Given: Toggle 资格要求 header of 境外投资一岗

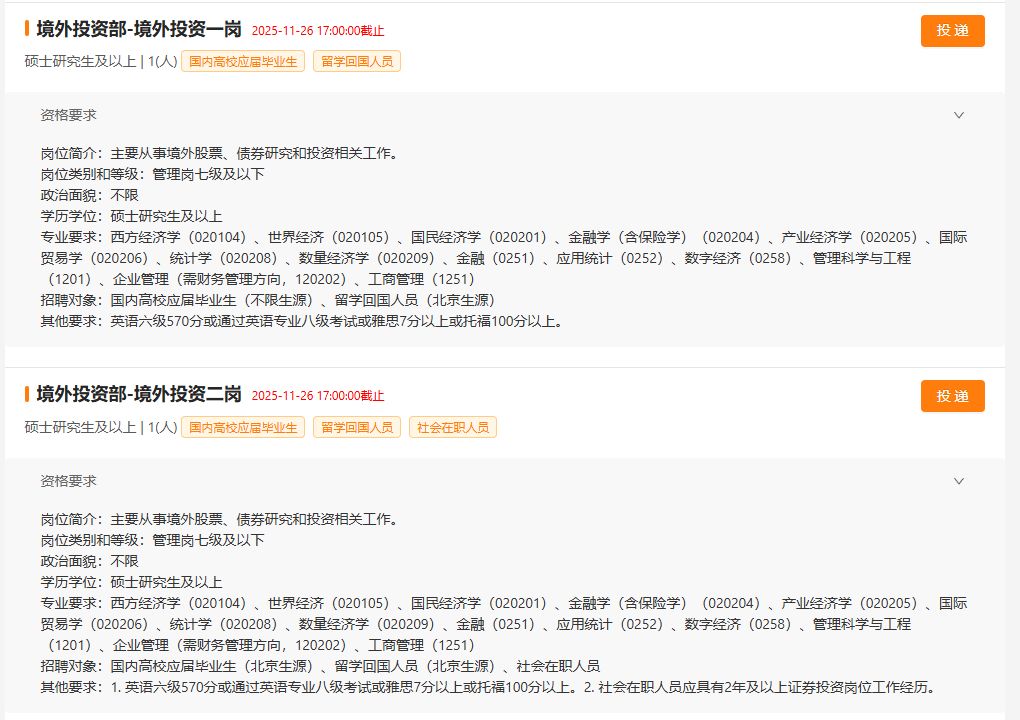Looking at the screenshot, I should (x=69, y=115).
